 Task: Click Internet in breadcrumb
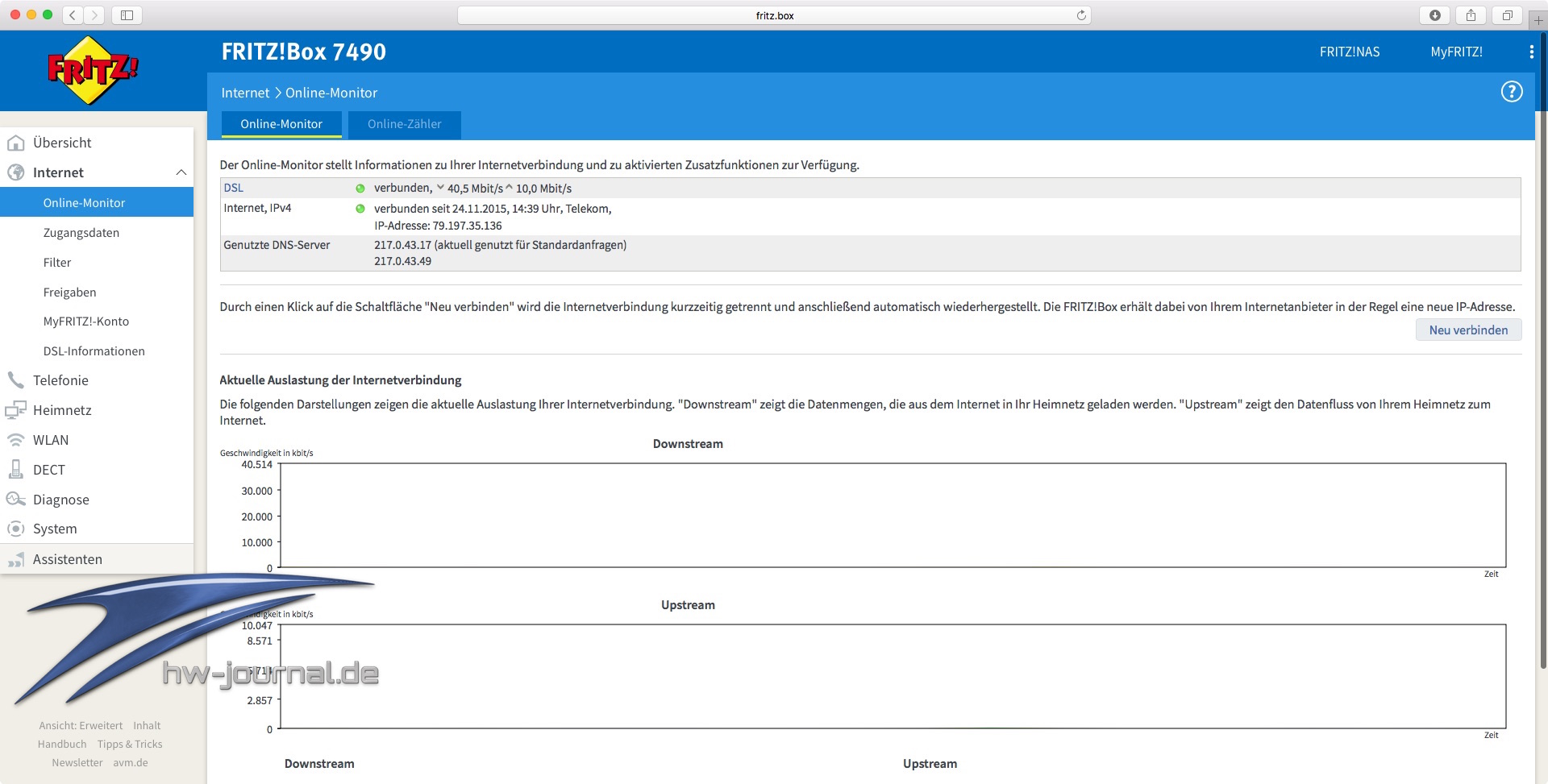[245, 93]
